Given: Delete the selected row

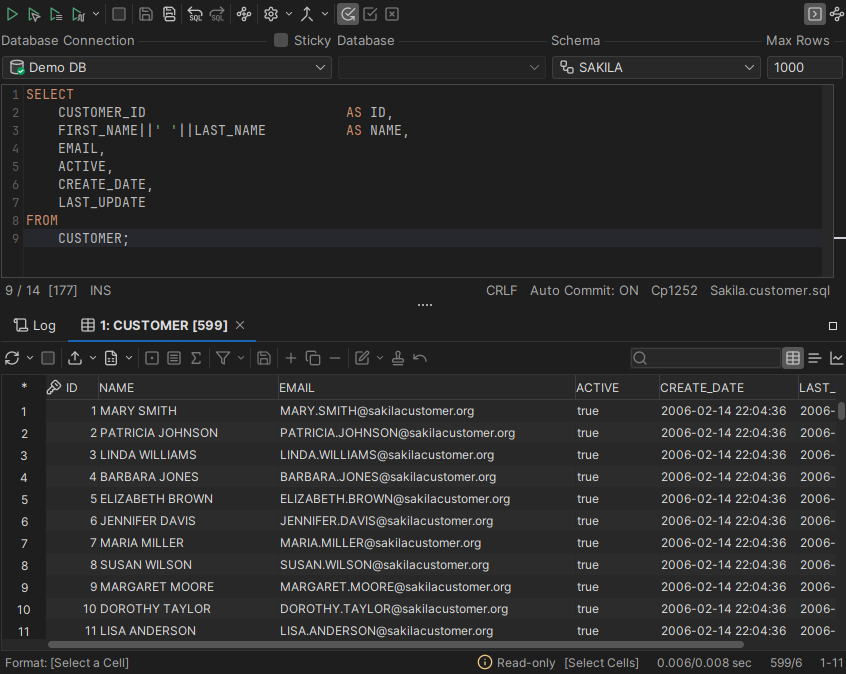Looking at the screenshot, I should 335,358.
